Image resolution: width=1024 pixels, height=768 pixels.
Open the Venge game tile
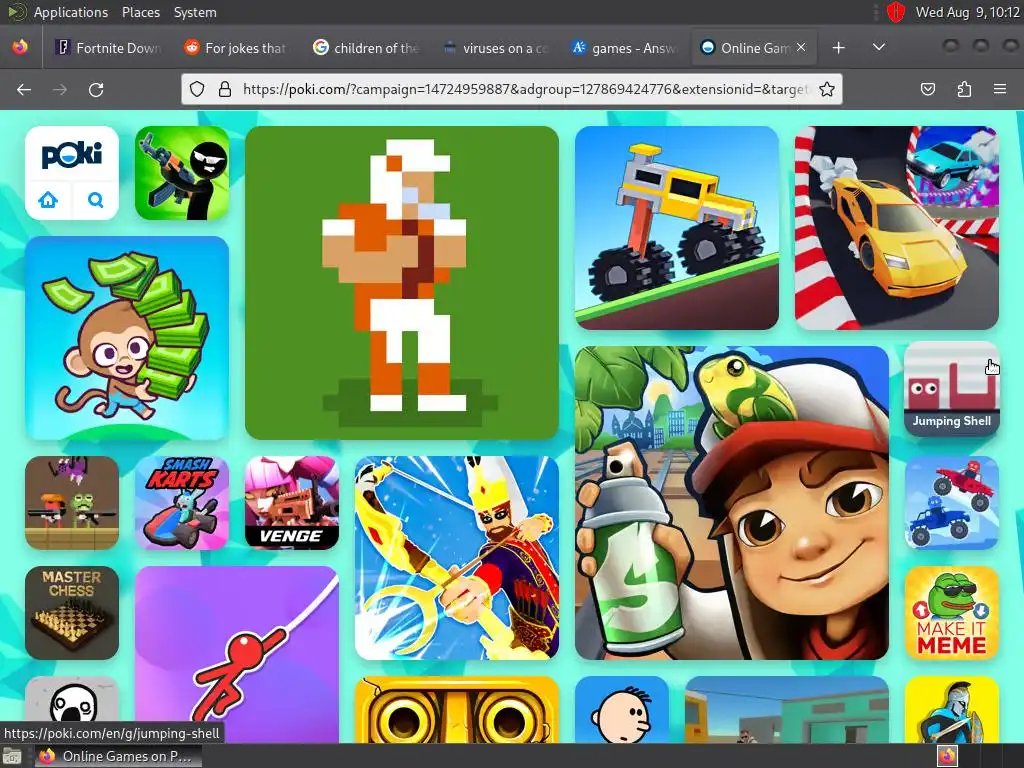pyautogui.click(x=292, y=503)
